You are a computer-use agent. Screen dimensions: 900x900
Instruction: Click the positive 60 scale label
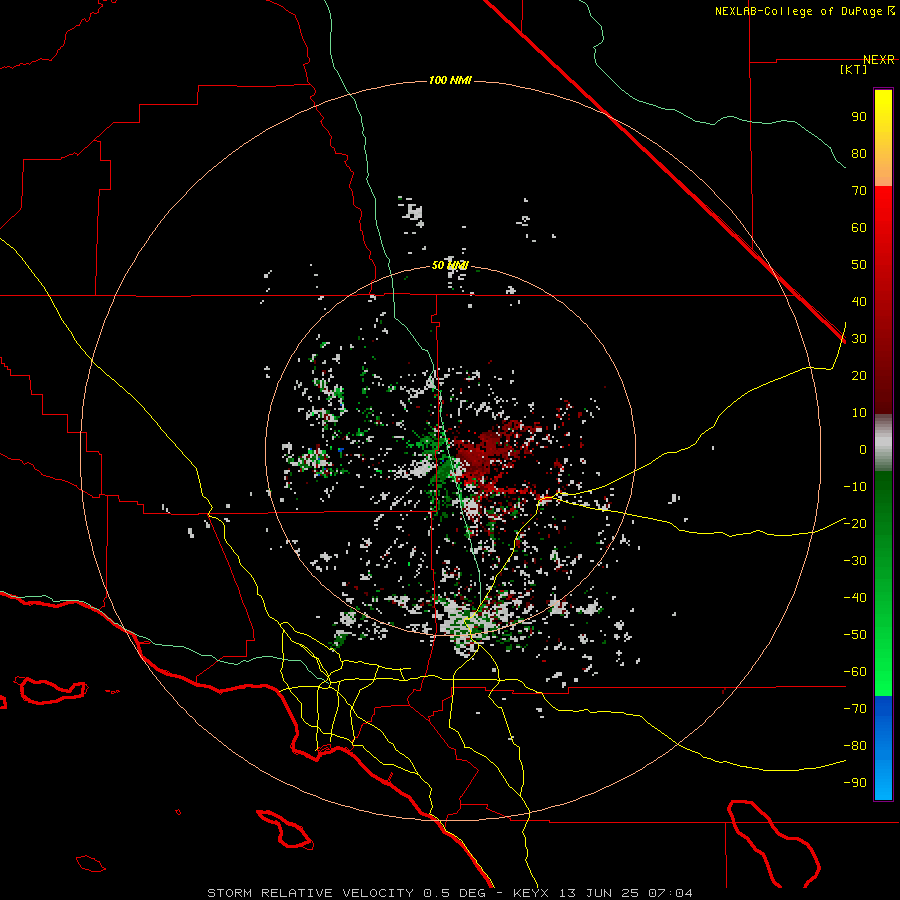click(859, 227)
